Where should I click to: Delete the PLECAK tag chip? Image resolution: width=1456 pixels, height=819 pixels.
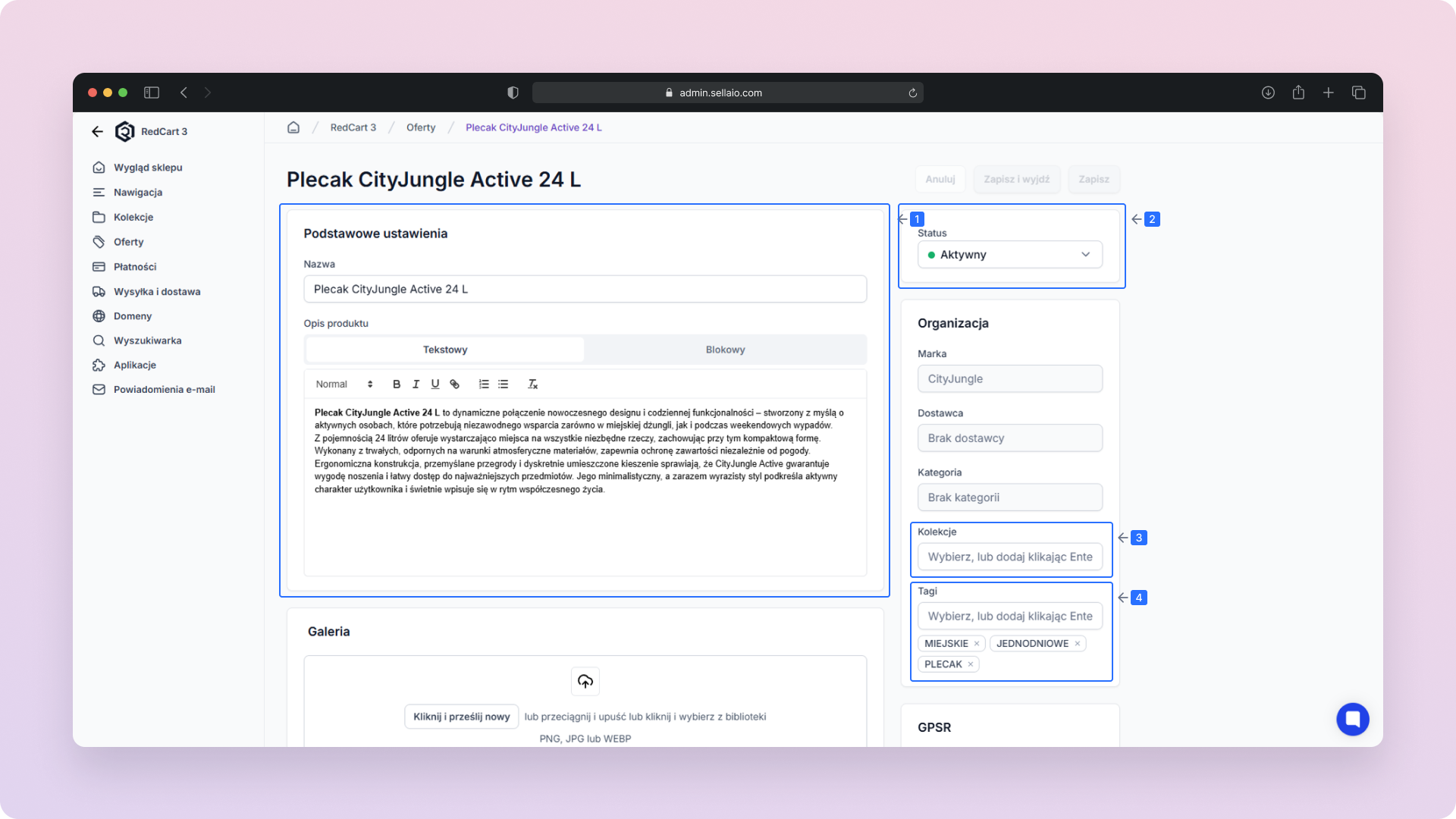(970, 664)
